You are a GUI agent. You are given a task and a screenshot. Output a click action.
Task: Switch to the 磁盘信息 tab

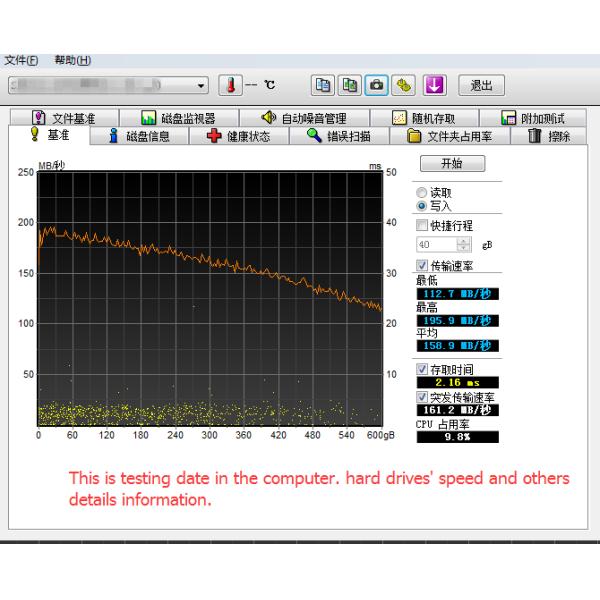tap(139, 136)
